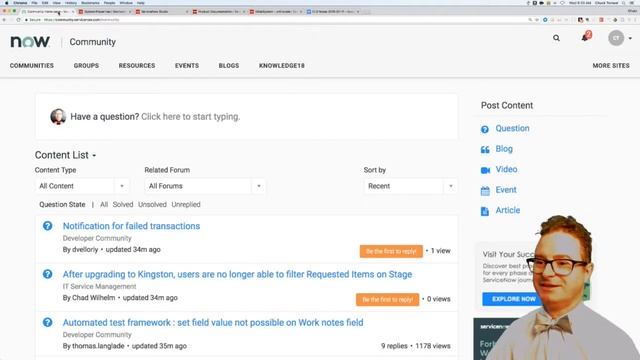Click 'Be the first to reply' on dvelloriy's post

[391, 251]
